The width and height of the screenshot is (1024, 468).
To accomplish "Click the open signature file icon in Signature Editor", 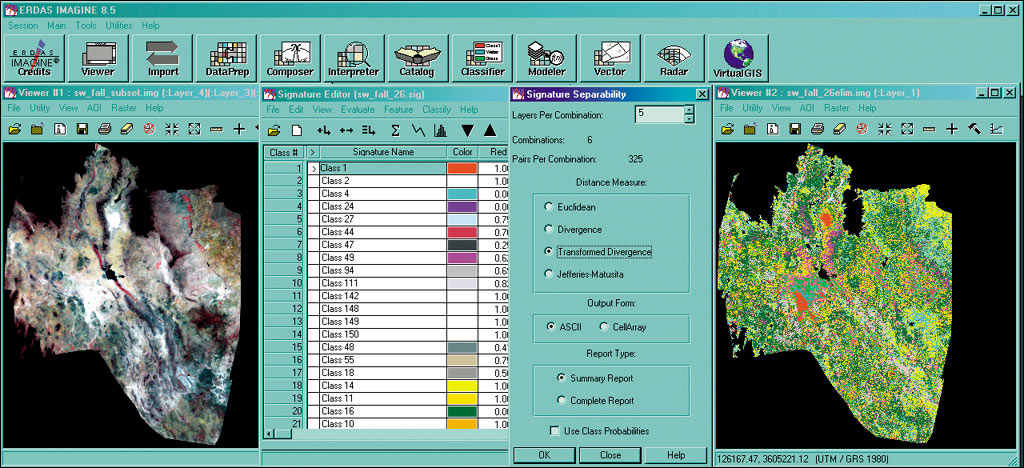I will (x=274, y=130).
